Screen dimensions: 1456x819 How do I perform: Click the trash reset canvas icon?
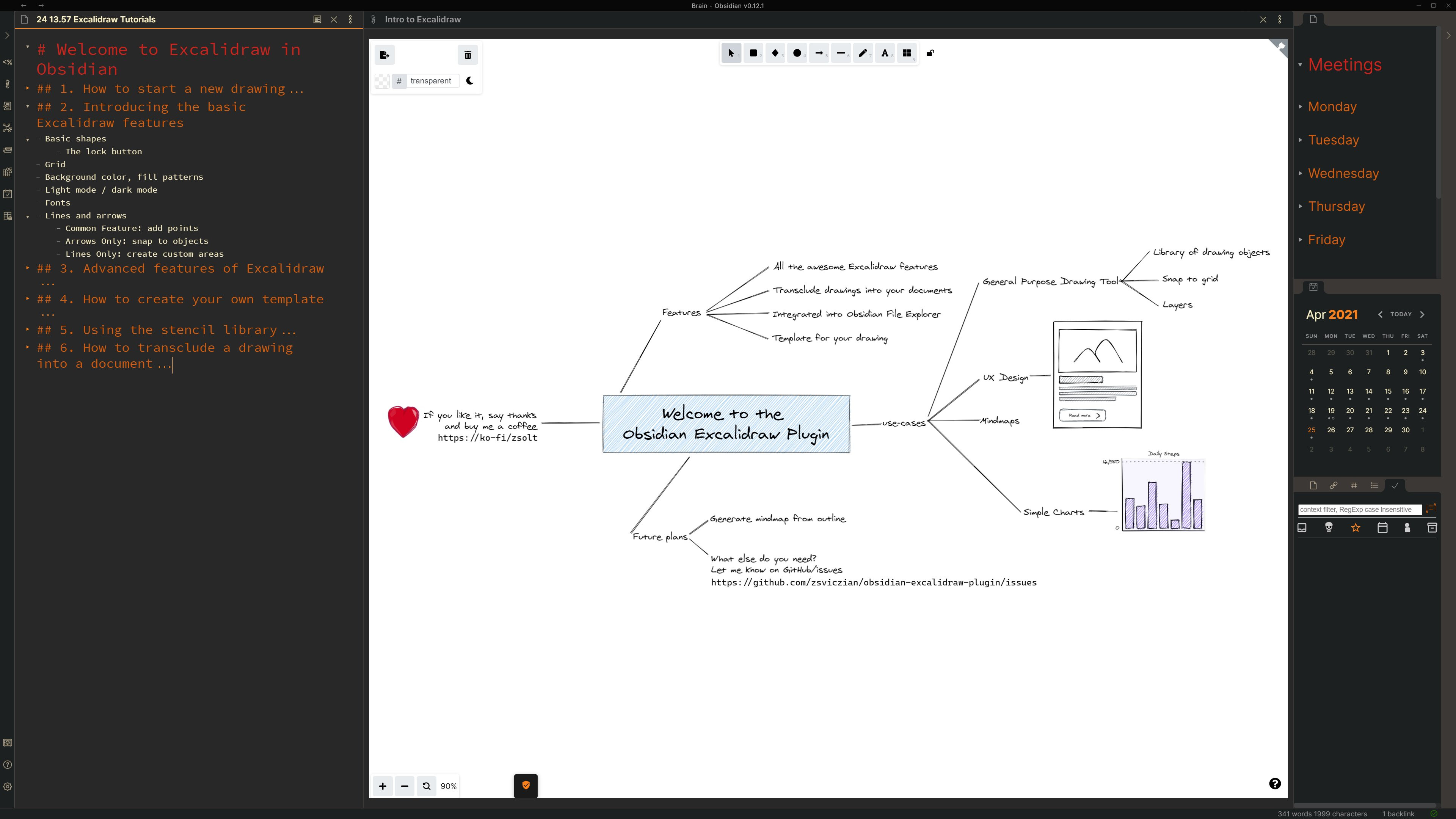(x=468, y=55)
